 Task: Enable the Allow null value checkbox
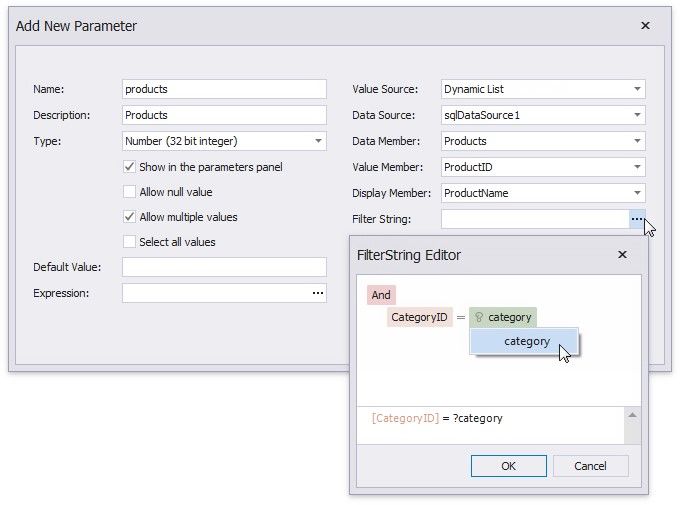pyautogui.click(x=129, y=192)
